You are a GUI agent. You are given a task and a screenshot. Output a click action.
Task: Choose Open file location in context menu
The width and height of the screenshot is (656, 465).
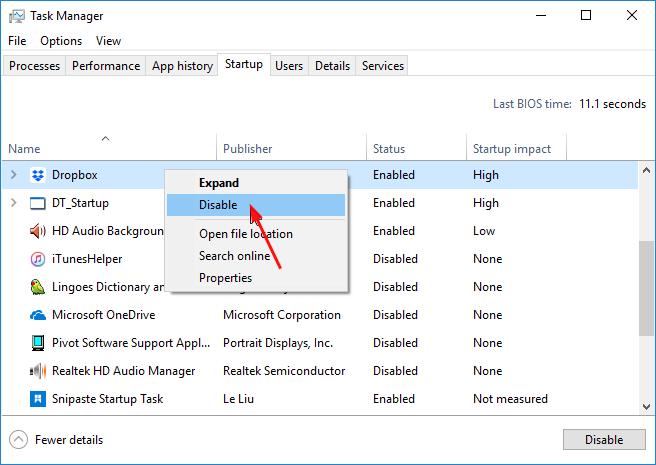[x=256, y=234]
